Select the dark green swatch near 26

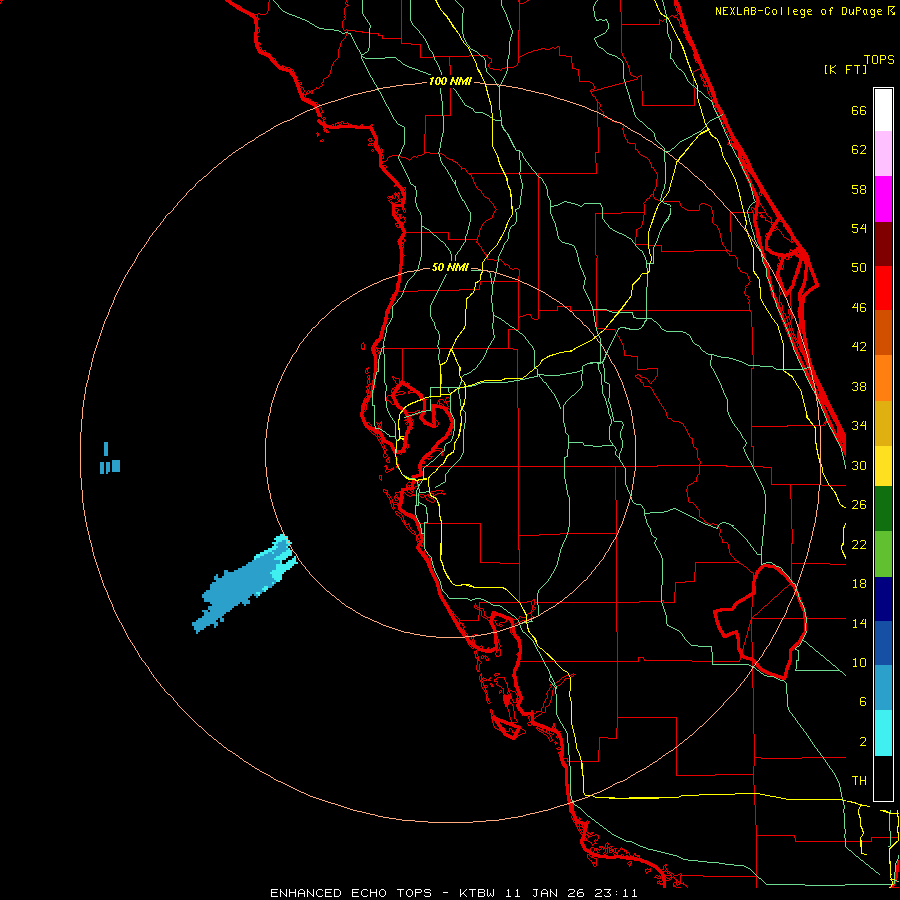[883, 509]
